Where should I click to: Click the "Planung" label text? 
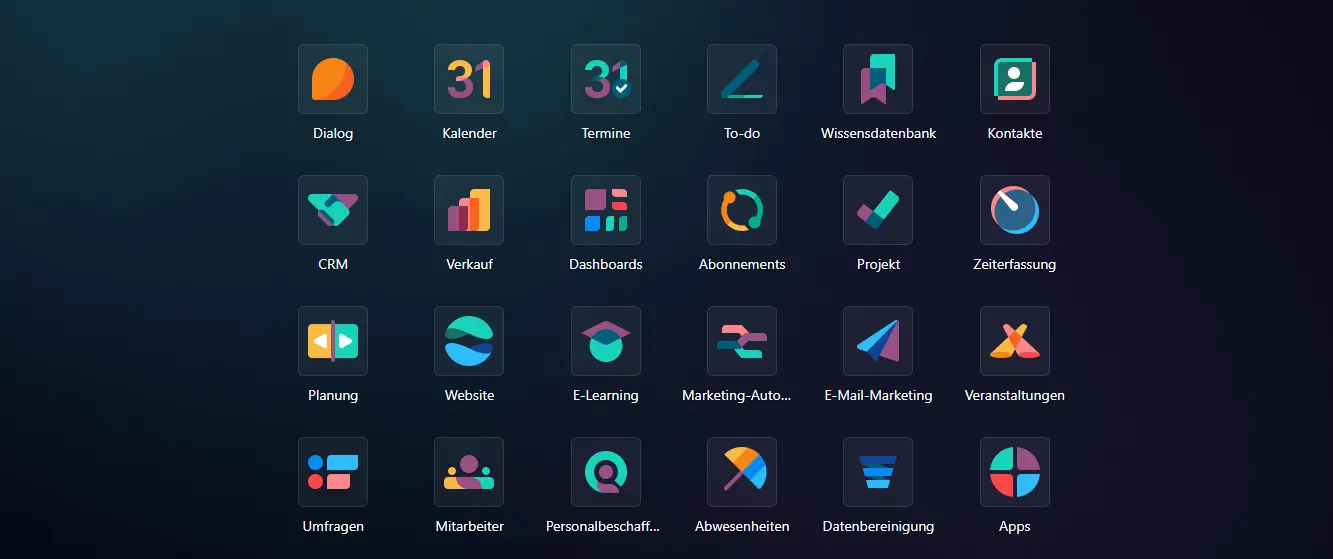(333, 395)
